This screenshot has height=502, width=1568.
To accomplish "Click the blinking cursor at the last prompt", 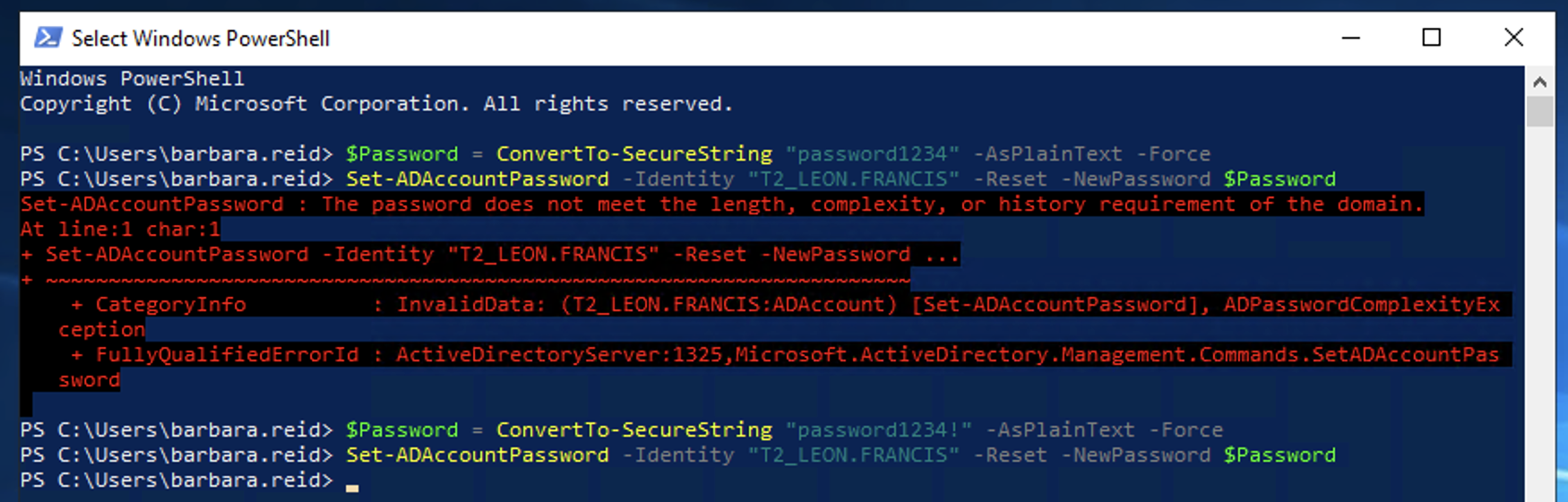I will point(352,487).
